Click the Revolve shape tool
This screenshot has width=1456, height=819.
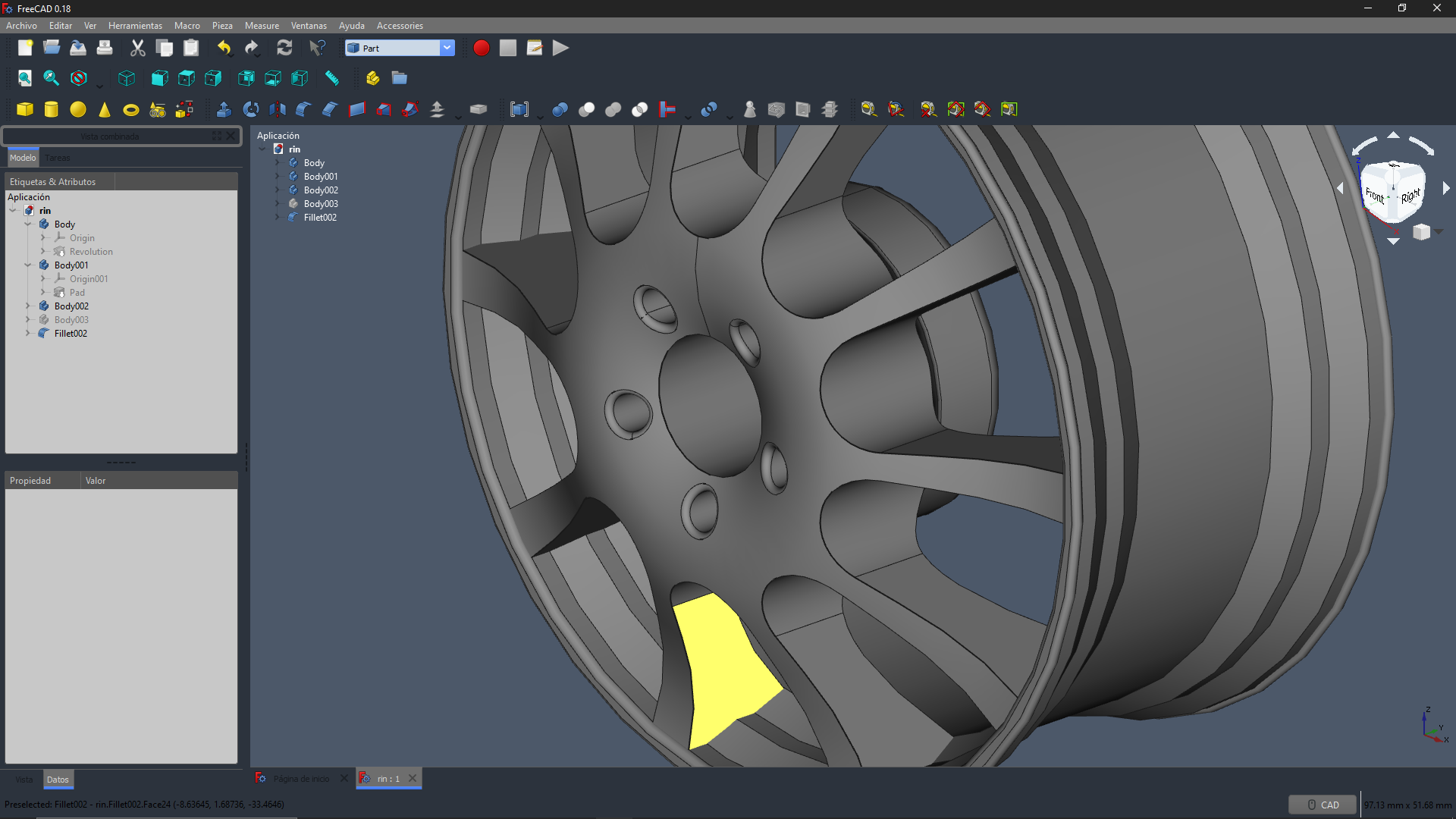(x=250, y=109)
